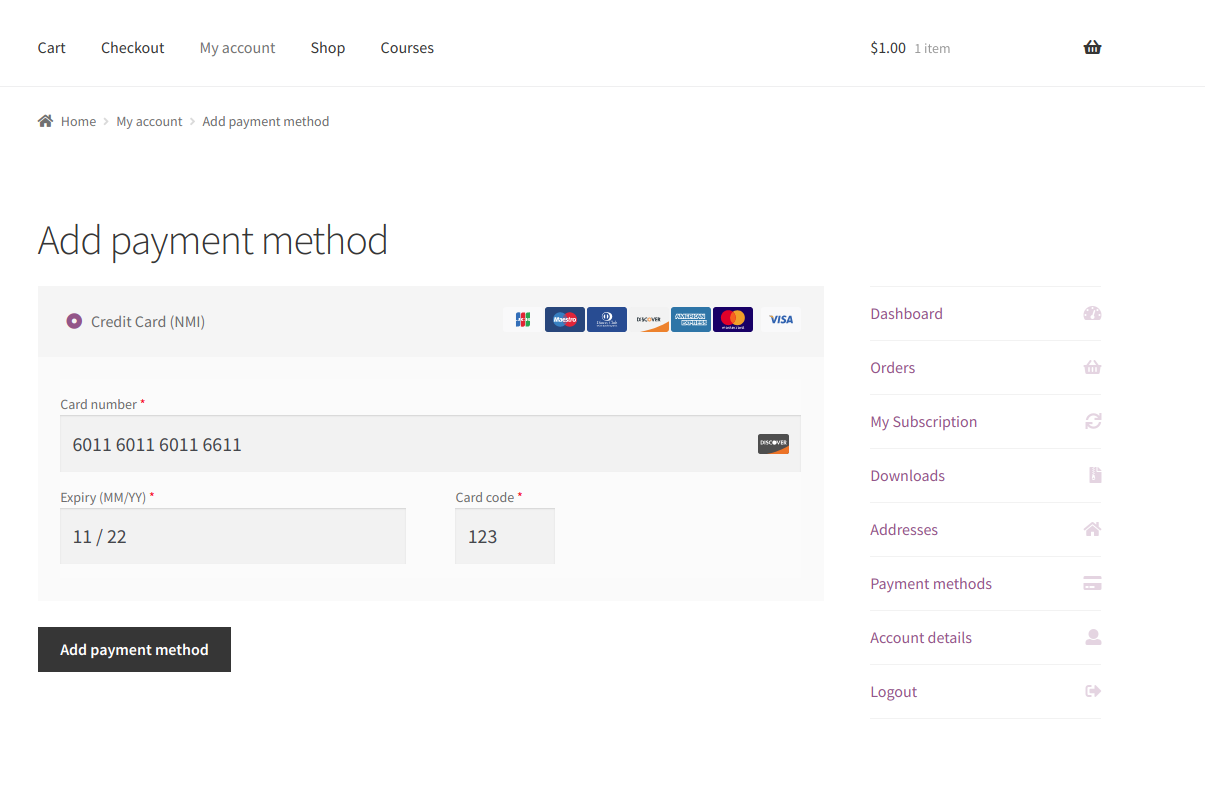Image resolution: width=1205 pixels, height=788 pixels.
Task: Click the JCB card logo
Action: pyautogui.click(x=522, y=320)
